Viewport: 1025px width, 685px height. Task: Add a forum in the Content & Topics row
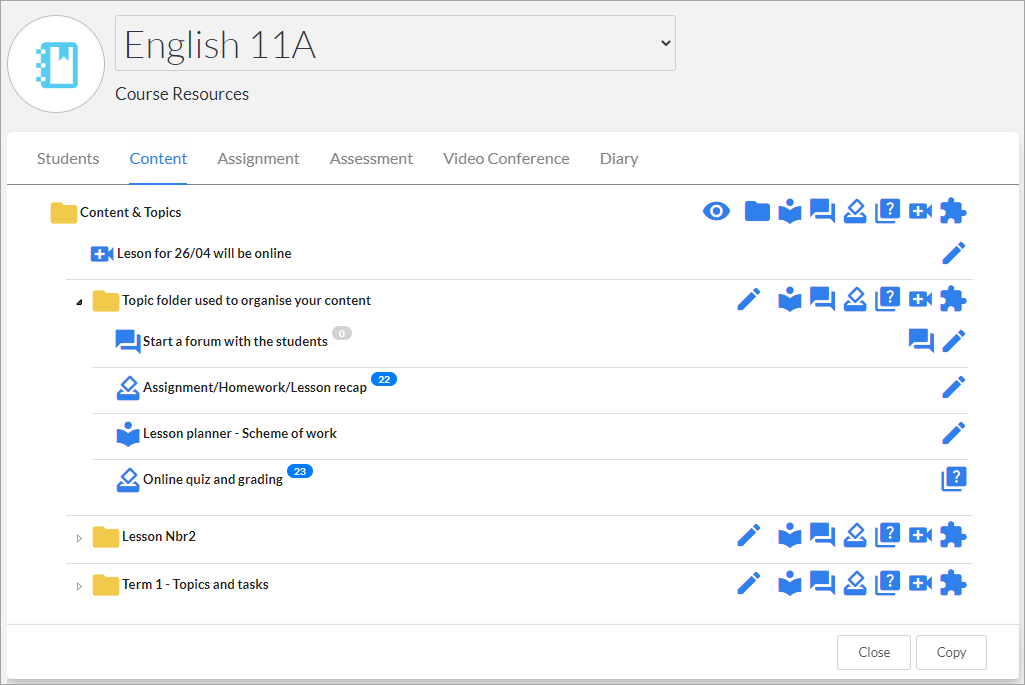click(822, 211)
